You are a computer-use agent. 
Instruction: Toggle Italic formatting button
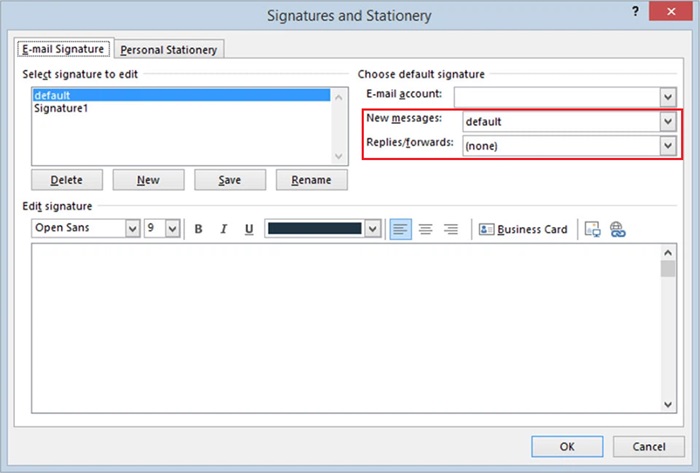pyautogui.click(x=224, y=229)
